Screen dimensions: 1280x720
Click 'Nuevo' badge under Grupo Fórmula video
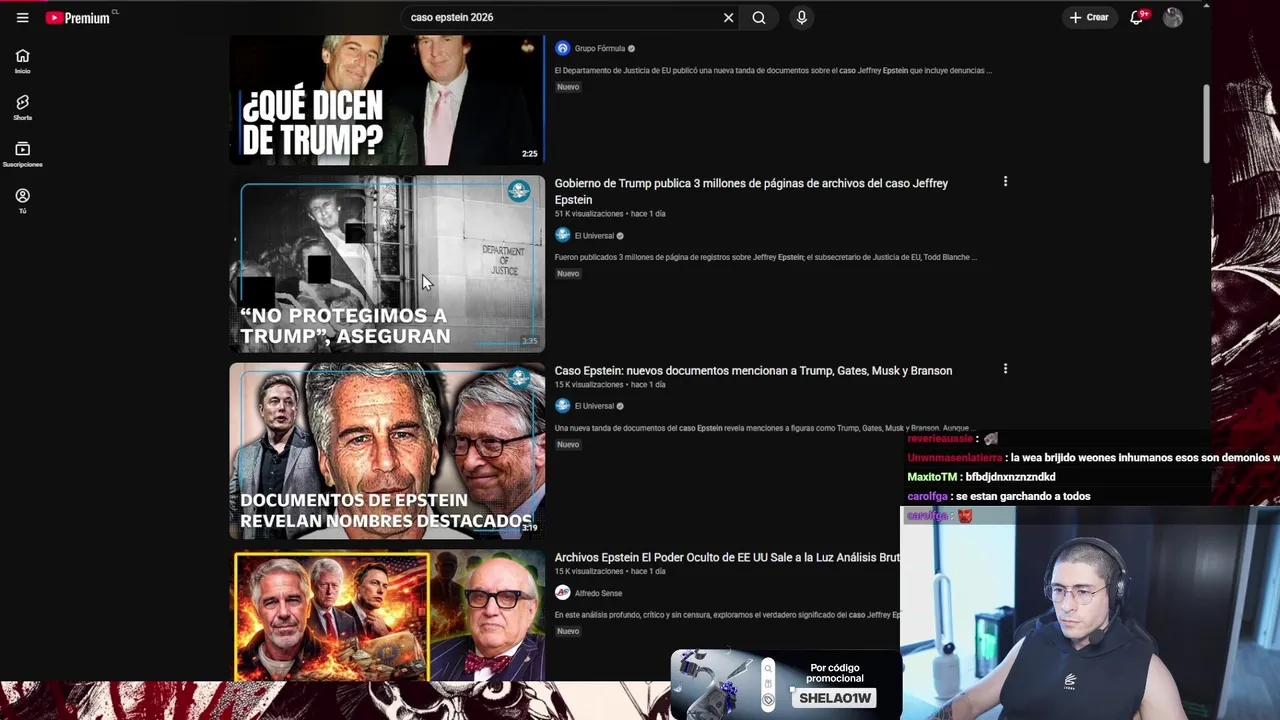click(x=568, y=87)
